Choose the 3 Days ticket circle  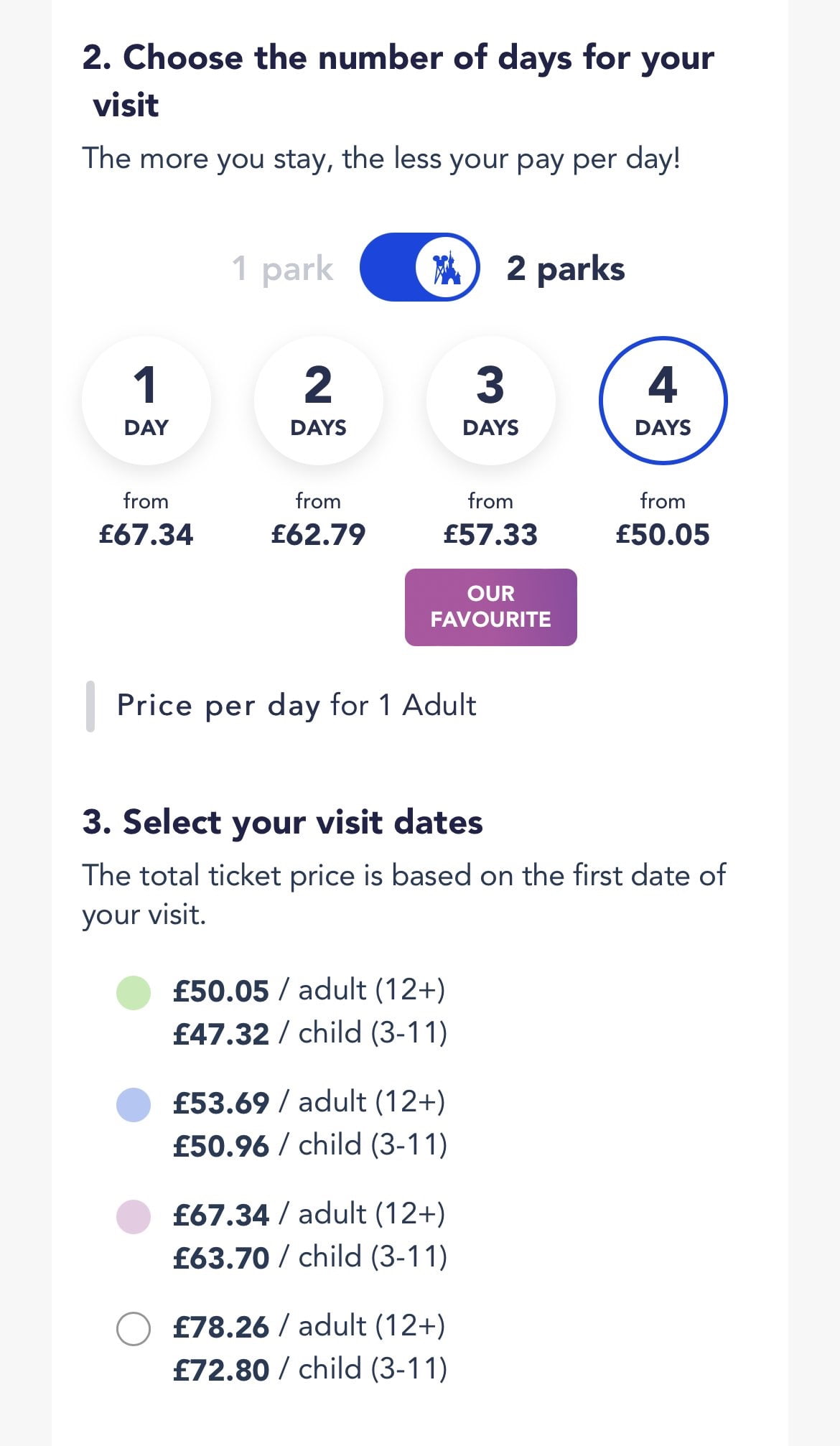[490, 401]
